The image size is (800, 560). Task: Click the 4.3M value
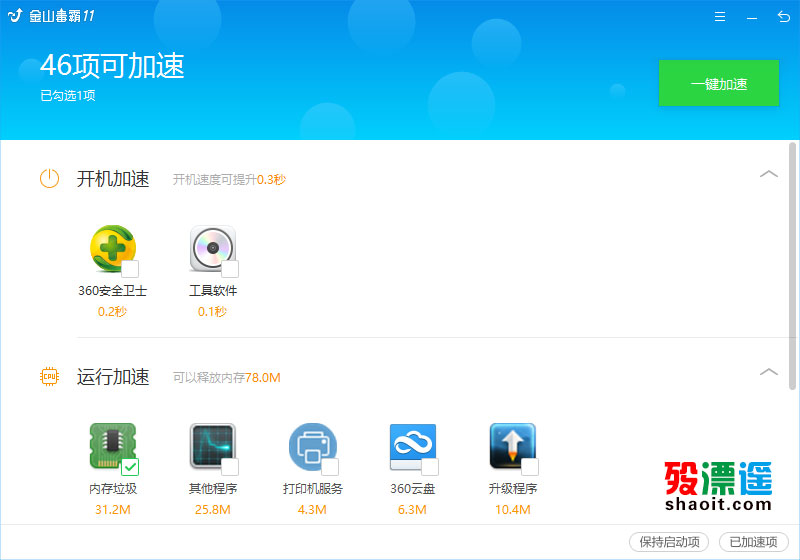coord(312,510)
